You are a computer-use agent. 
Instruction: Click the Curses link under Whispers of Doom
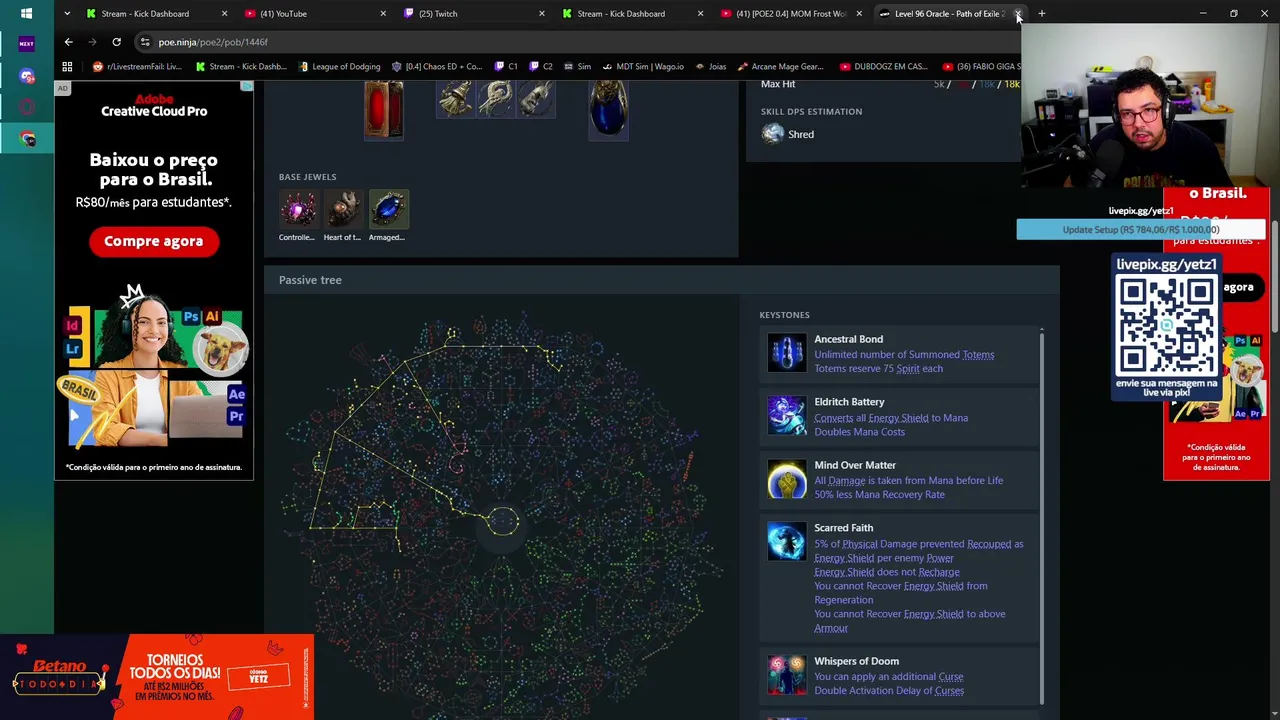[949, 691]
